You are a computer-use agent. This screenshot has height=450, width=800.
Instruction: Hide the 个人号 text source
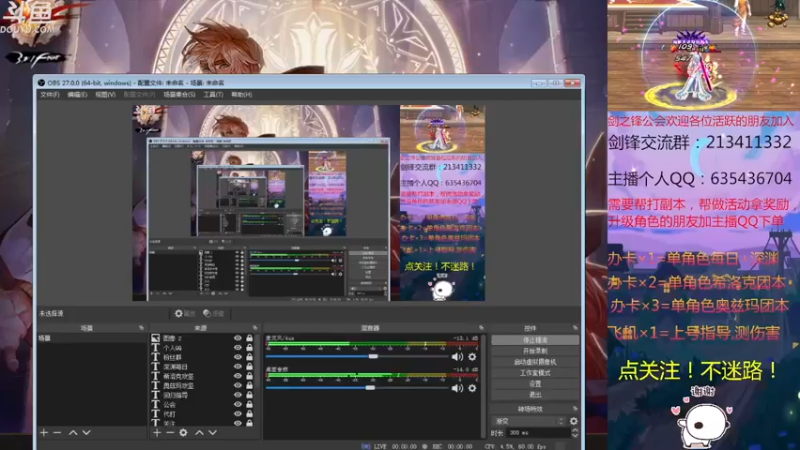238,347
